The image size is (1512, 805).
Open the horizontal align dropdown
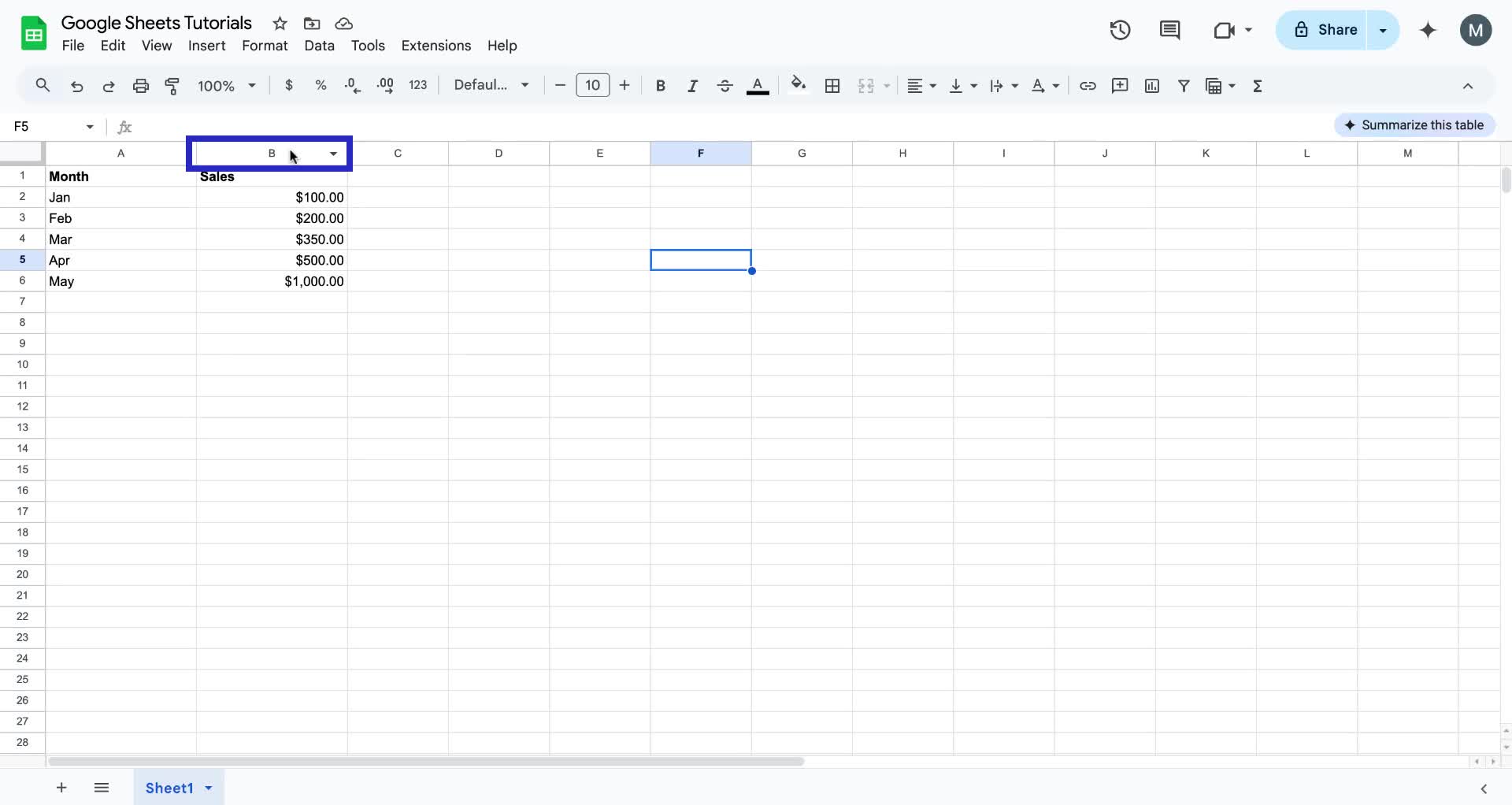(921, 85)
